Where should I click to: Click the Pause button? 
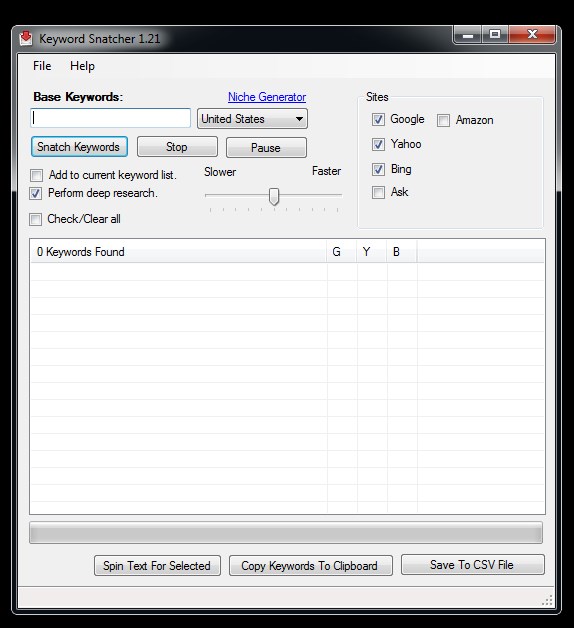pos(266,147)
